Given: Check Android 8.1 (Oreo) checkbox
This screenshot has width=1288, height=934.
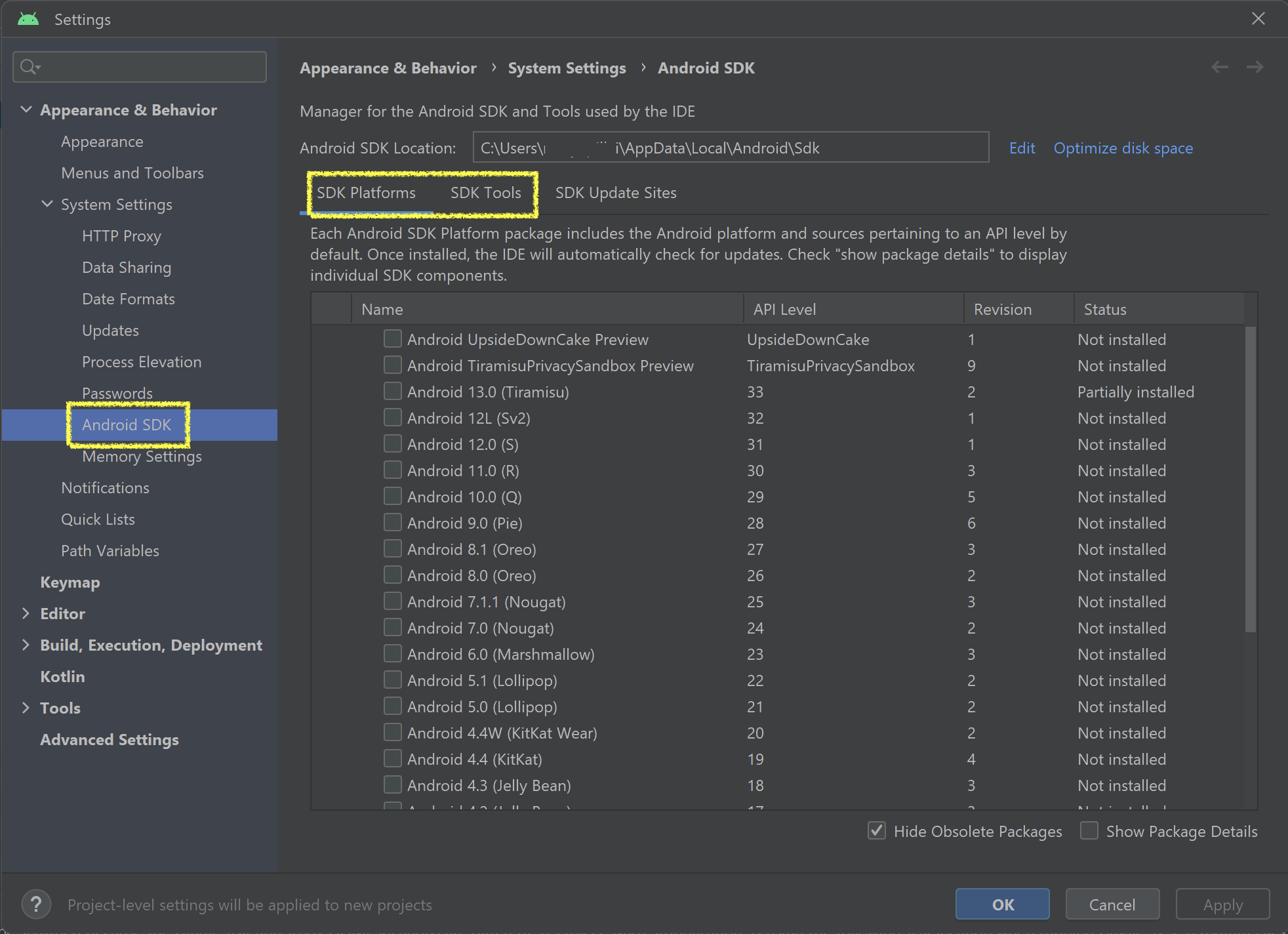Looking at the screenshot, I should point(393,548).
